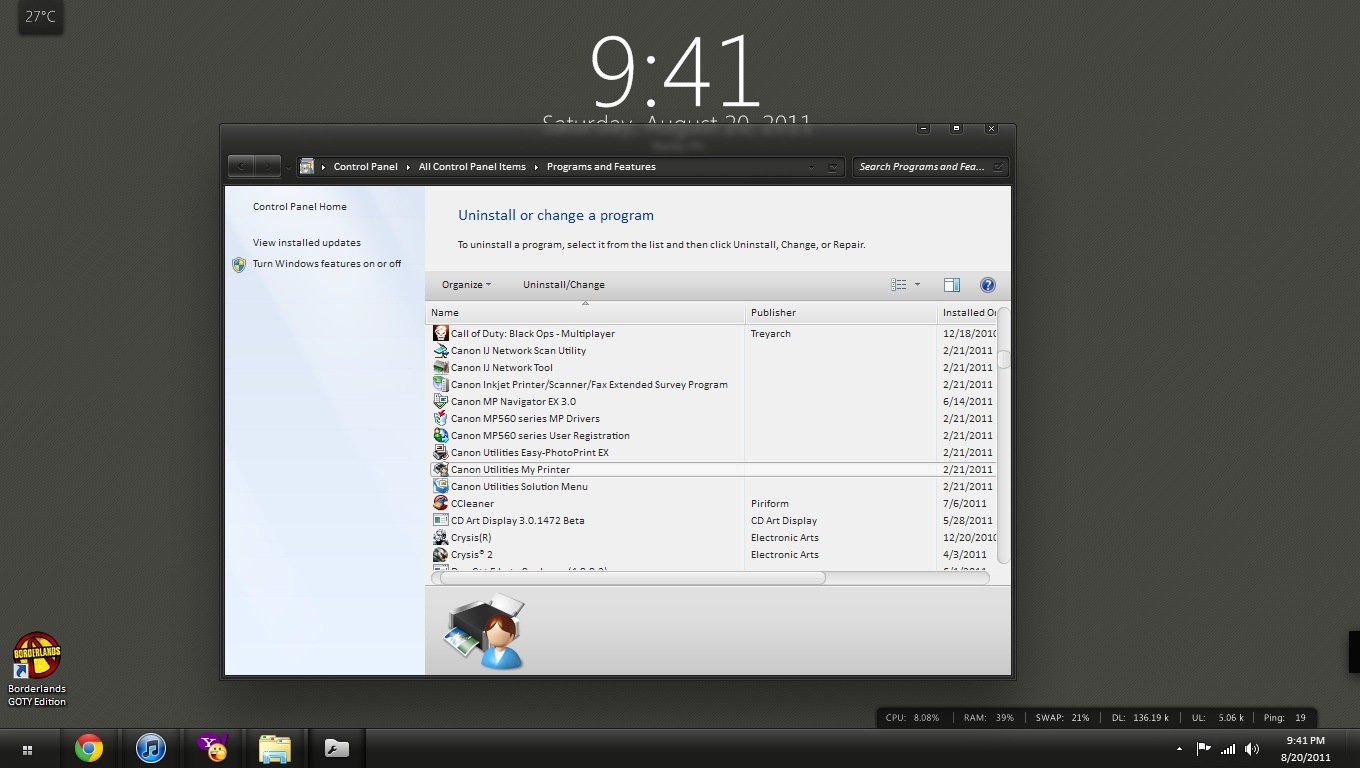The image size is (1360, 768).
Task: Sort by the Name column header
Action: click(585, 313)
